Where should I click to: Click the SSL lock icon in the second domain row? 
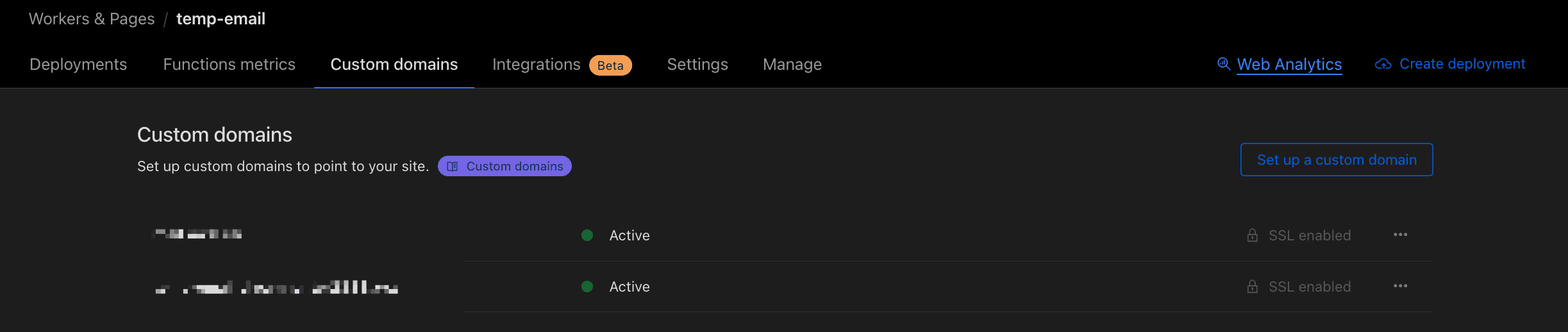[x=1252, y=286]
